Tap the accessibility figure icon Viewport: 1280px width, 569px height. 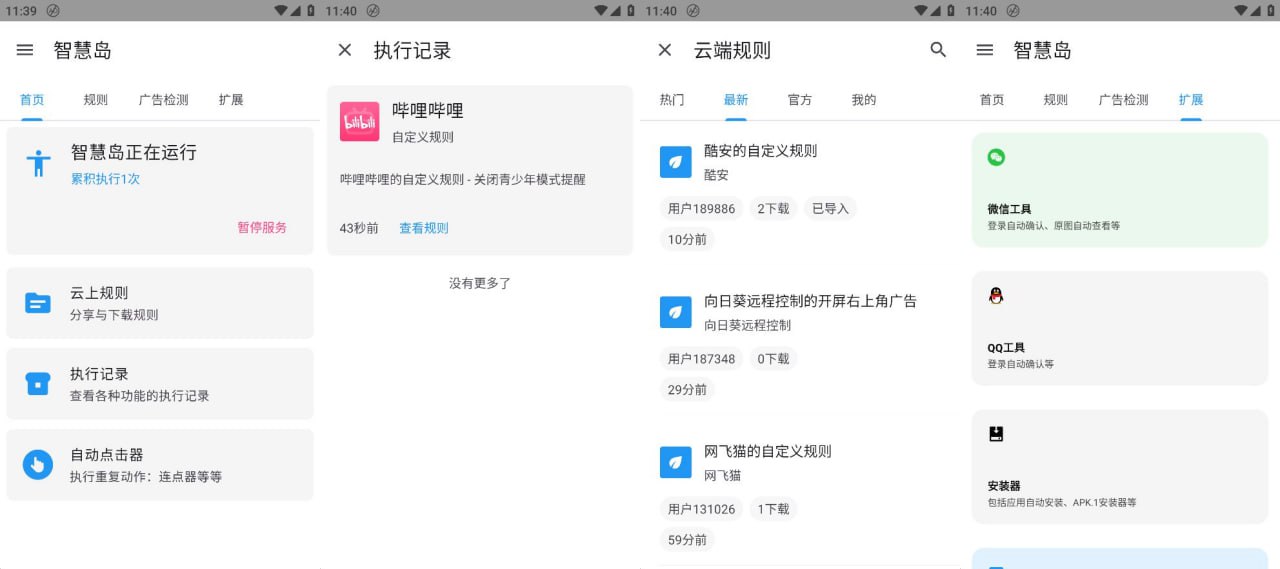coord(38,163)
